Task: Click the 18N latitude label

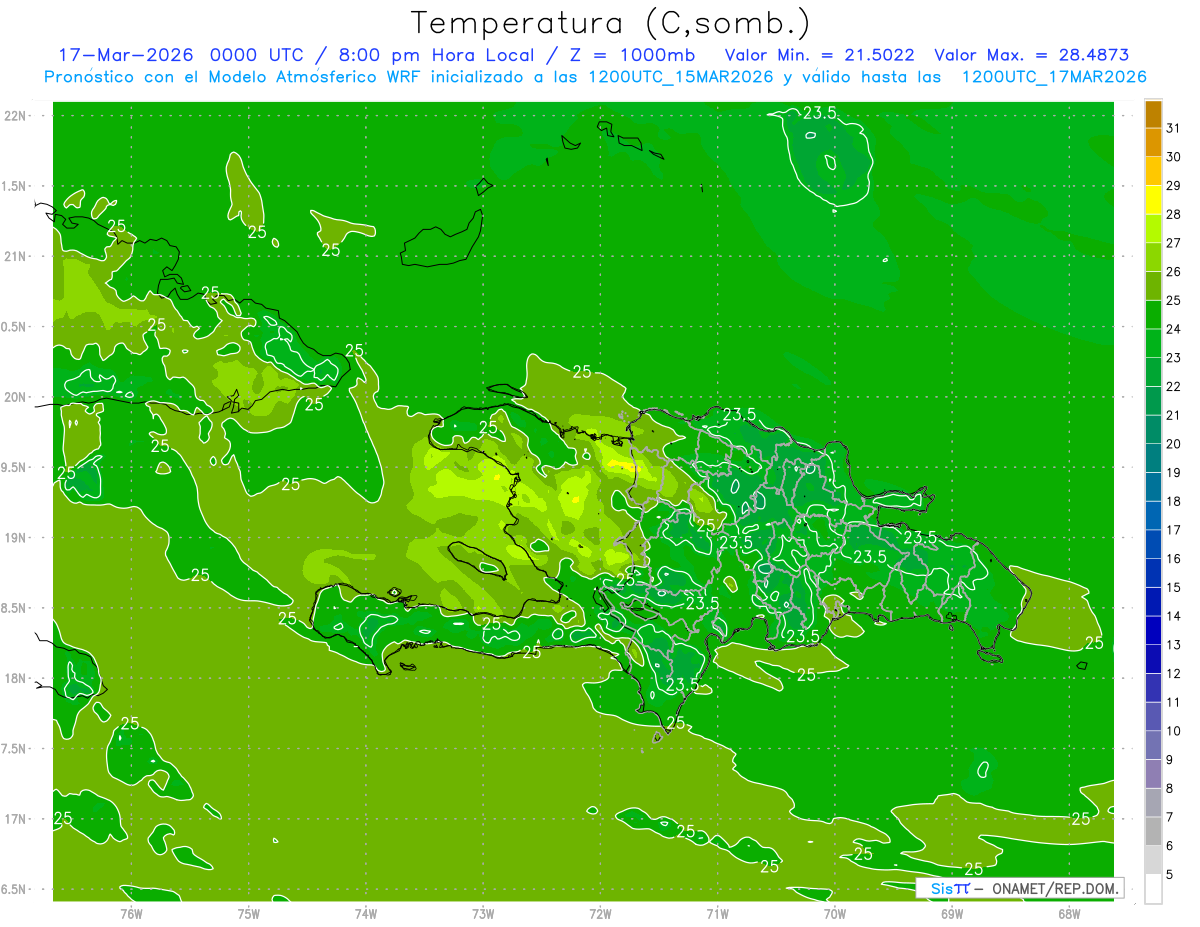Action: 14,678
